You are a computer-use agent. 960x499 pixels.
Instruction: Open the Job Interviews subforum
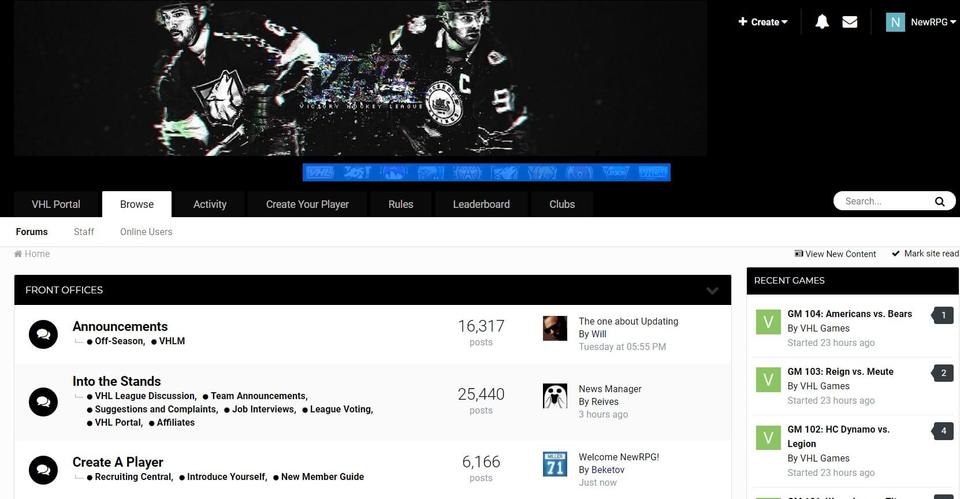coord(264,409)
